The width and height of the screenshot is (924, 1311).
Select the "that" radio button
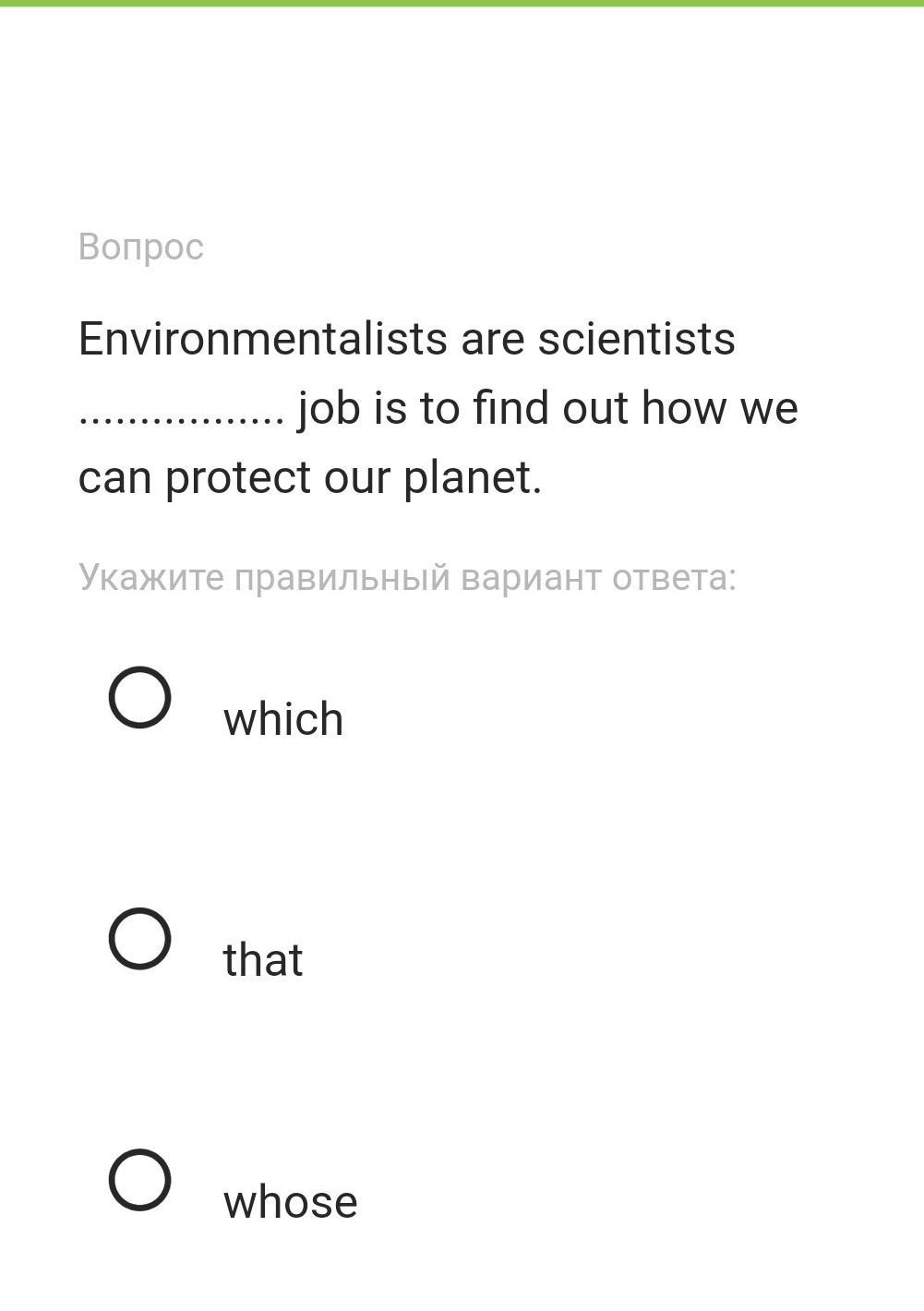[139, 939]
